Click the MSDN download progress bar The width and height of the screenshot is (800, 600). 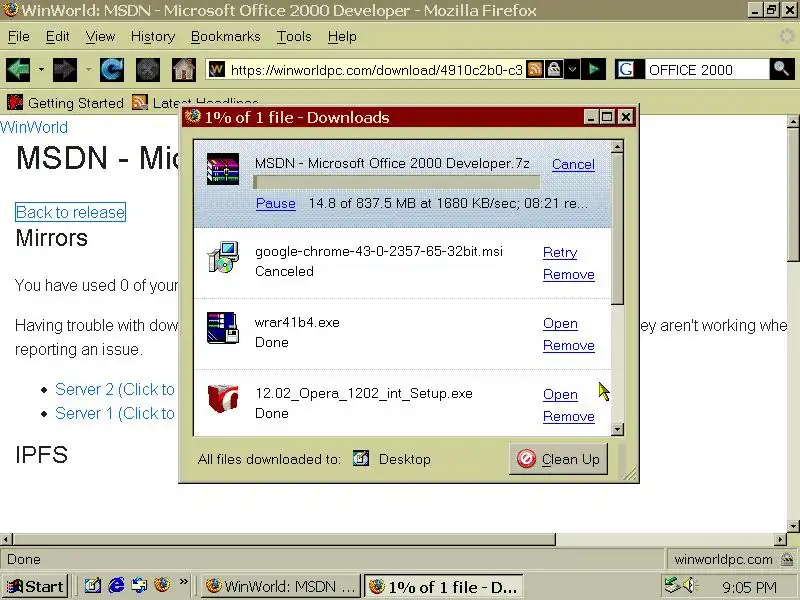(x=396, y=182)
